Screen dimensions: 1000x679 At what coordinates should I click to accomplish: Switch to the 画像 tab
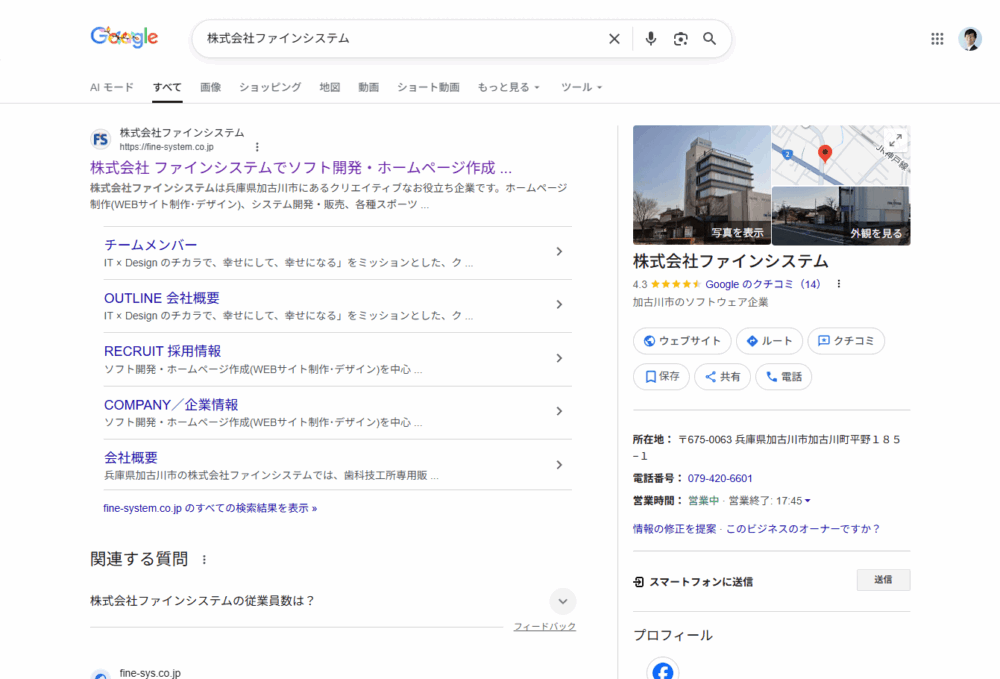tap(210, 87)
